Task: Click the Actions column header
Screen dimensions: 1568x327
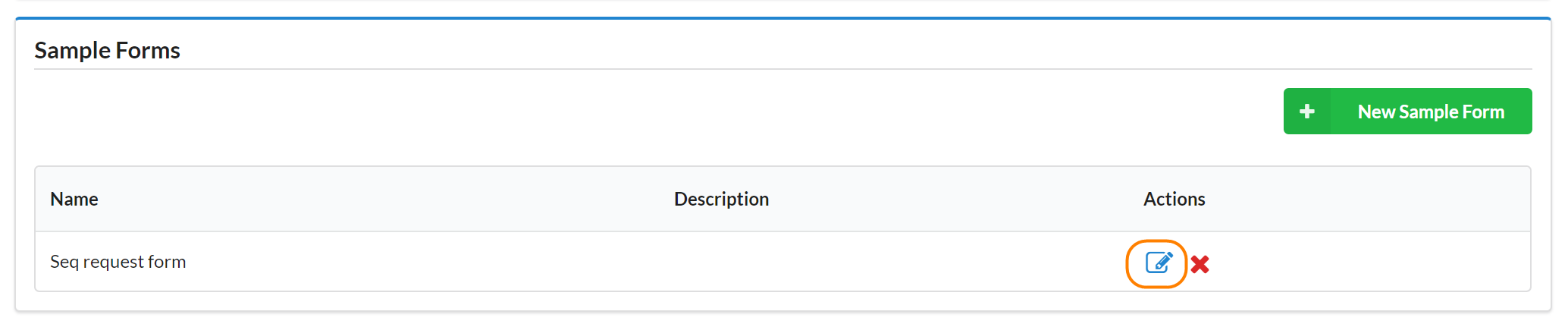Action: tap(1174, 199)
